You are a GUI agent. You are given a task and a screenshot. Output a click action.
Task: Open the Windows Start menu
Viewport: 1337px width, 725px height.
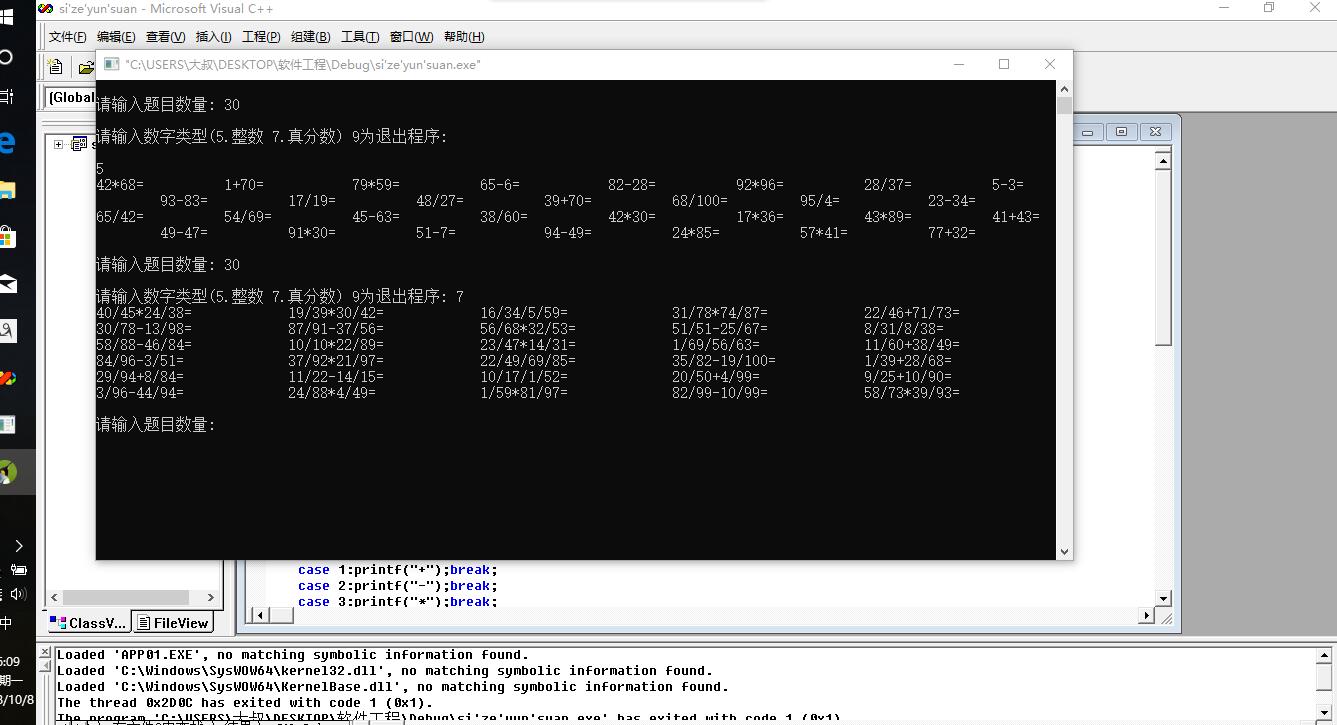[6, 17]
